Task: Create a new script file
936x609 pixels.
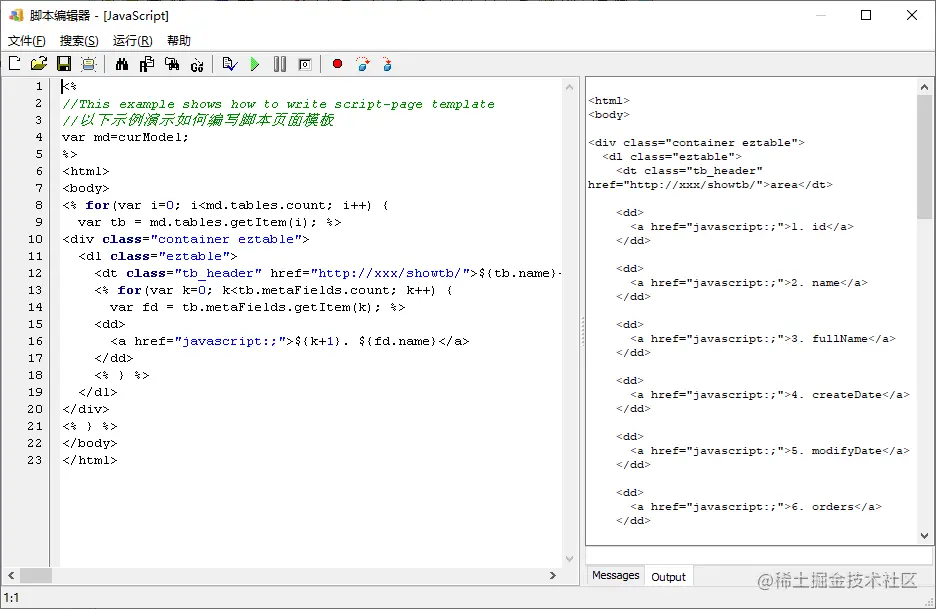Action: [x=14, y=64]
